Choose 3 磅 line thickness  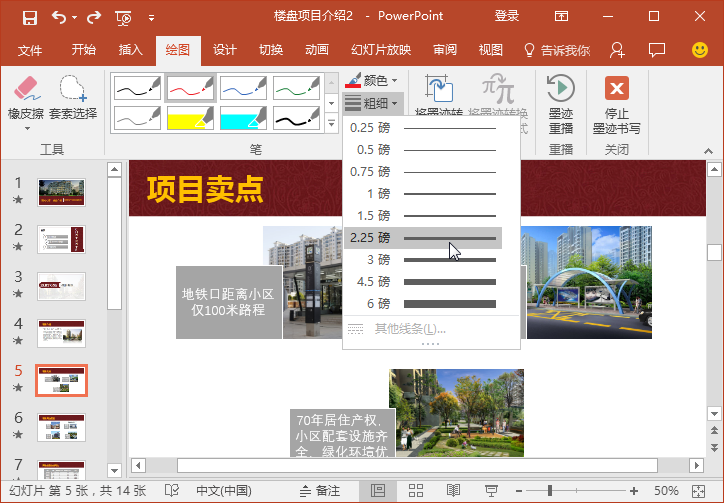[x=423, y=260]
